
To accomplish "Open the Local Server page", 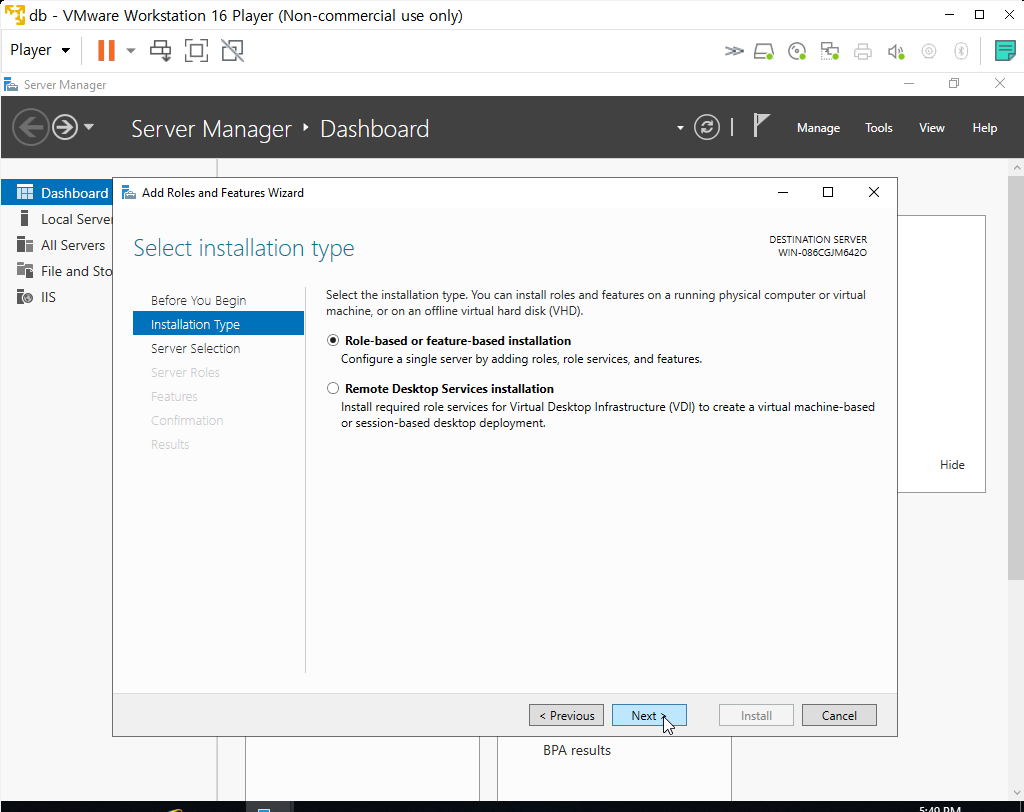I will [x=57, y=219].
